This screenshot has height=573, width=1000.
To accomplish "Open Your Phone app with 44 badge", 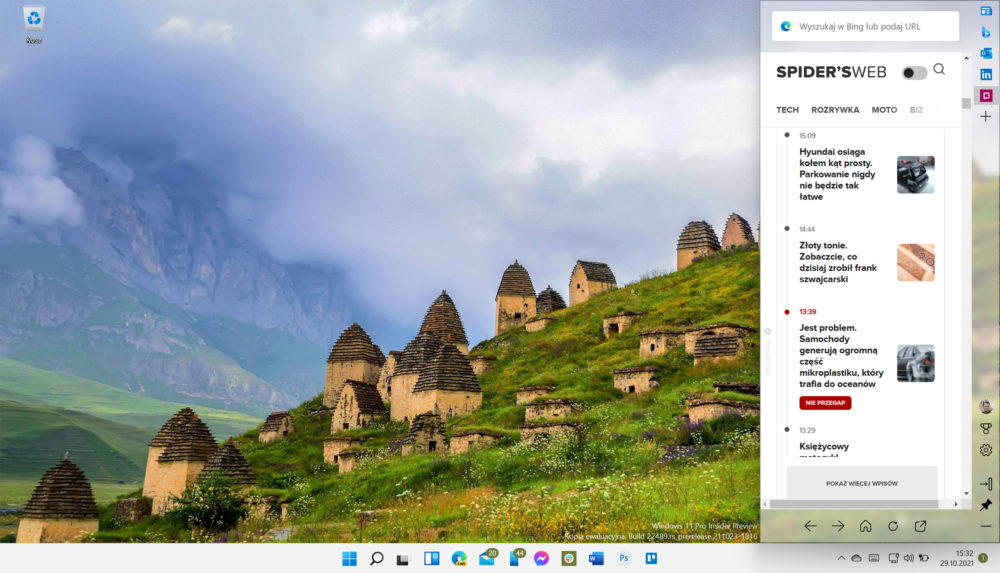I will pos(515,558).
